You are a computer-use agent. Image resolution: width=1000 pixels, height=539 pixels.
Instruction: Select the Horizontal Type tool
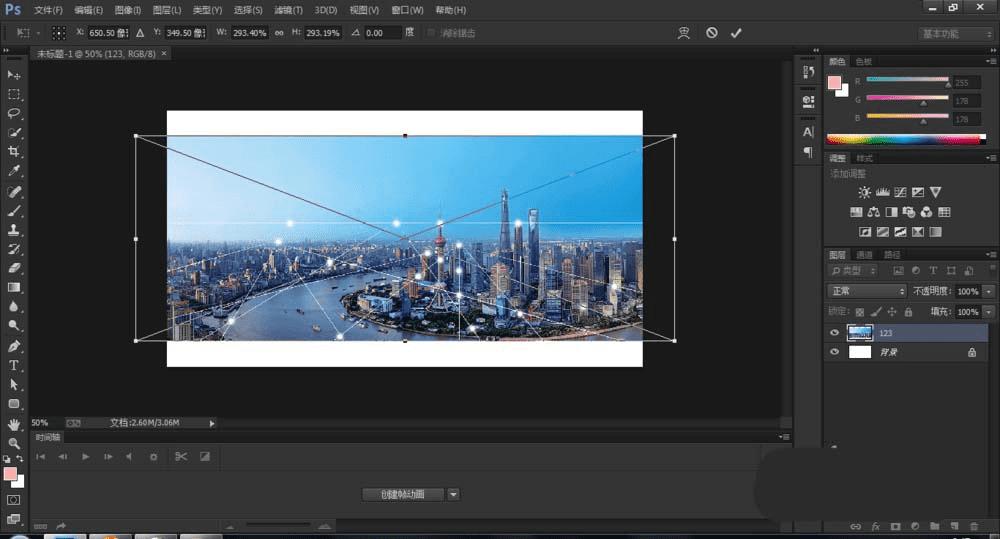click(14, 365)
